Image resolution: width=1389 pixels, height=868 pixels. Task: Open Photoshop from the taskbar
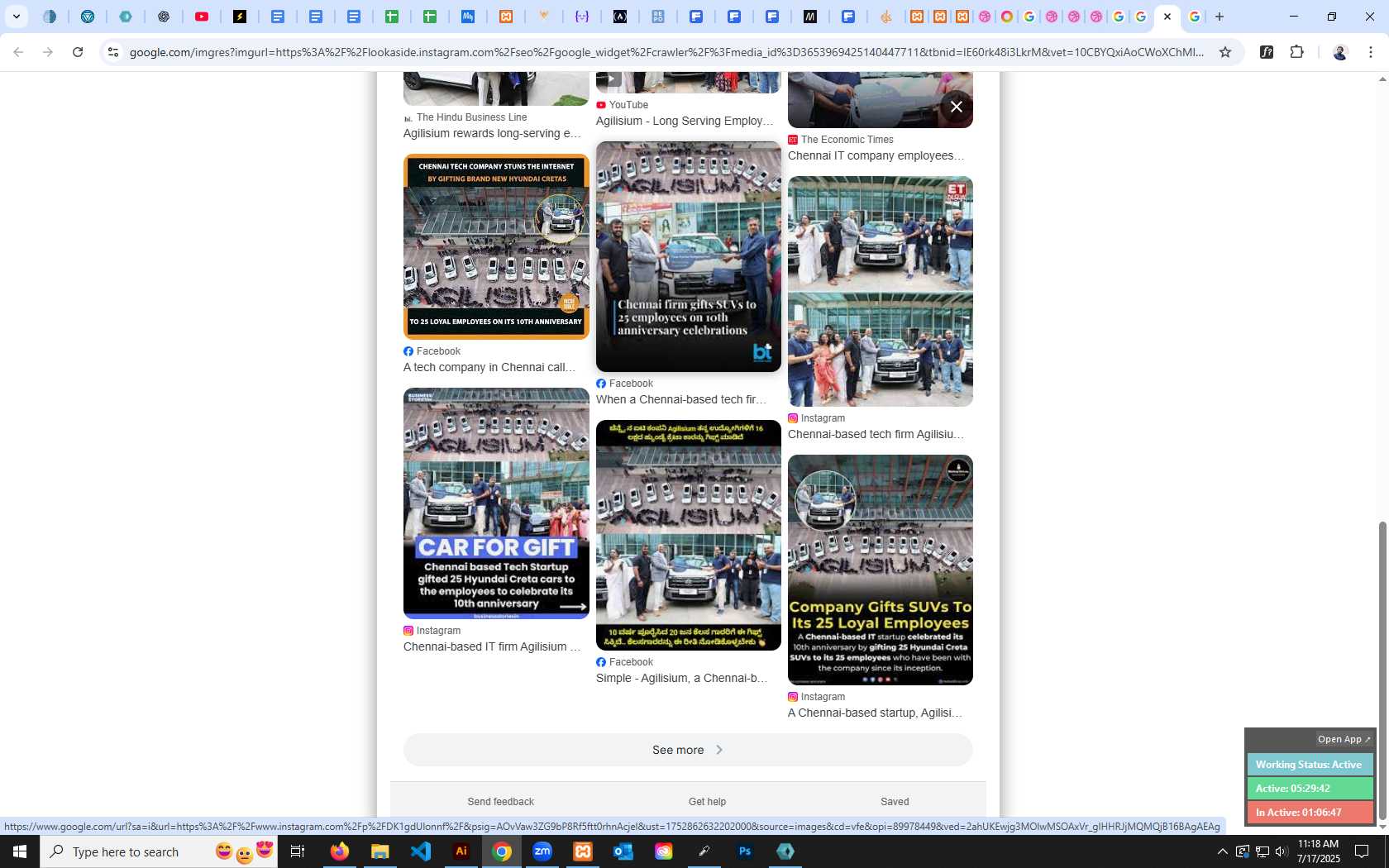[745, 851]
